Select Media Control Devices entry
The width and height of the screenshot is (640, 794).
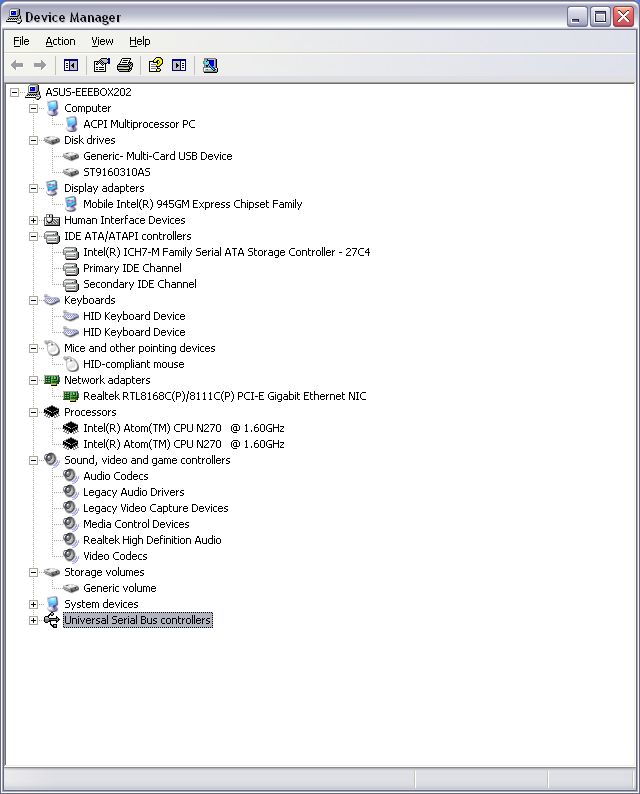pyautogui.click(x=136, y=524)
